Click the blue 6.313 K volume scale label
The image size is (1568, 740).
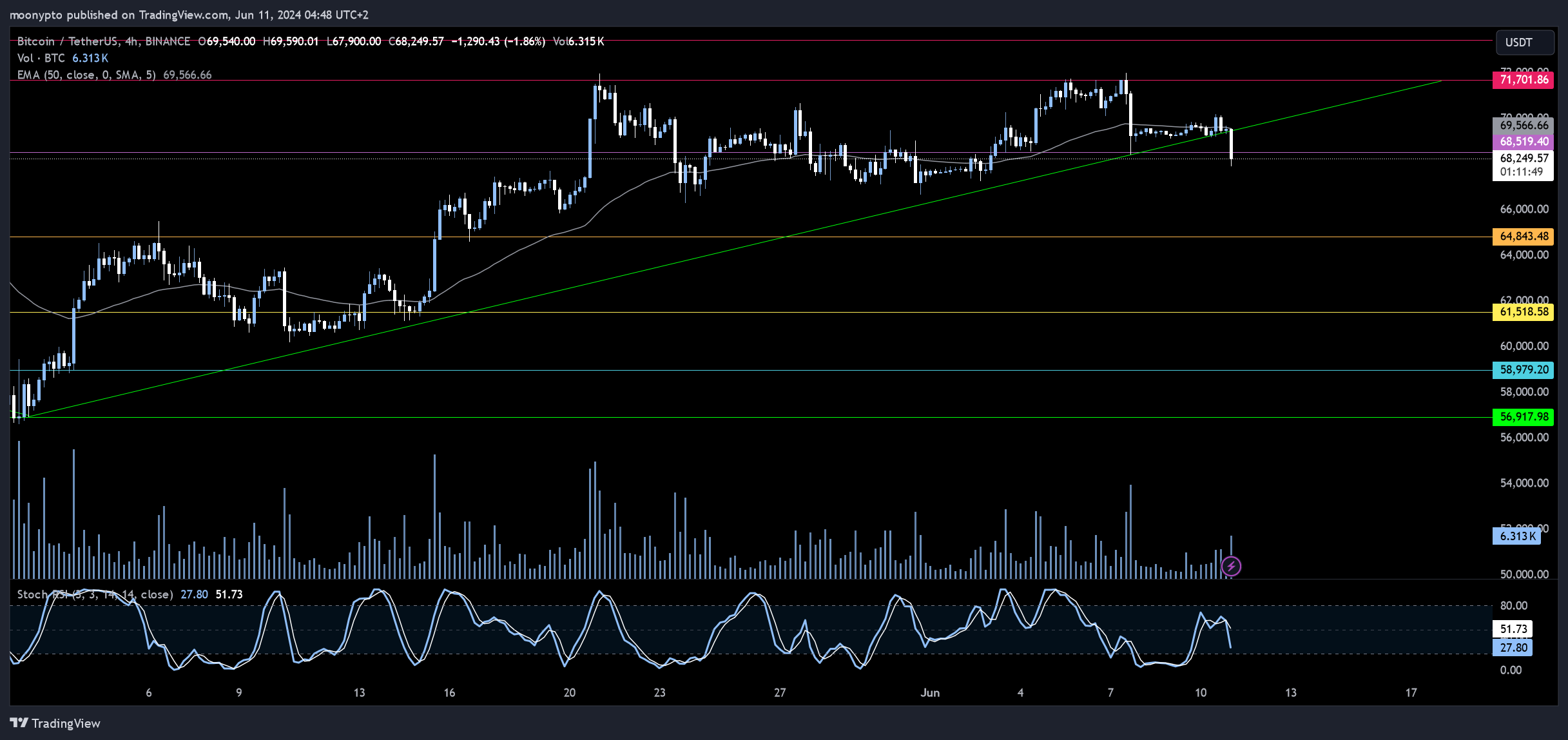point(1517,536)
